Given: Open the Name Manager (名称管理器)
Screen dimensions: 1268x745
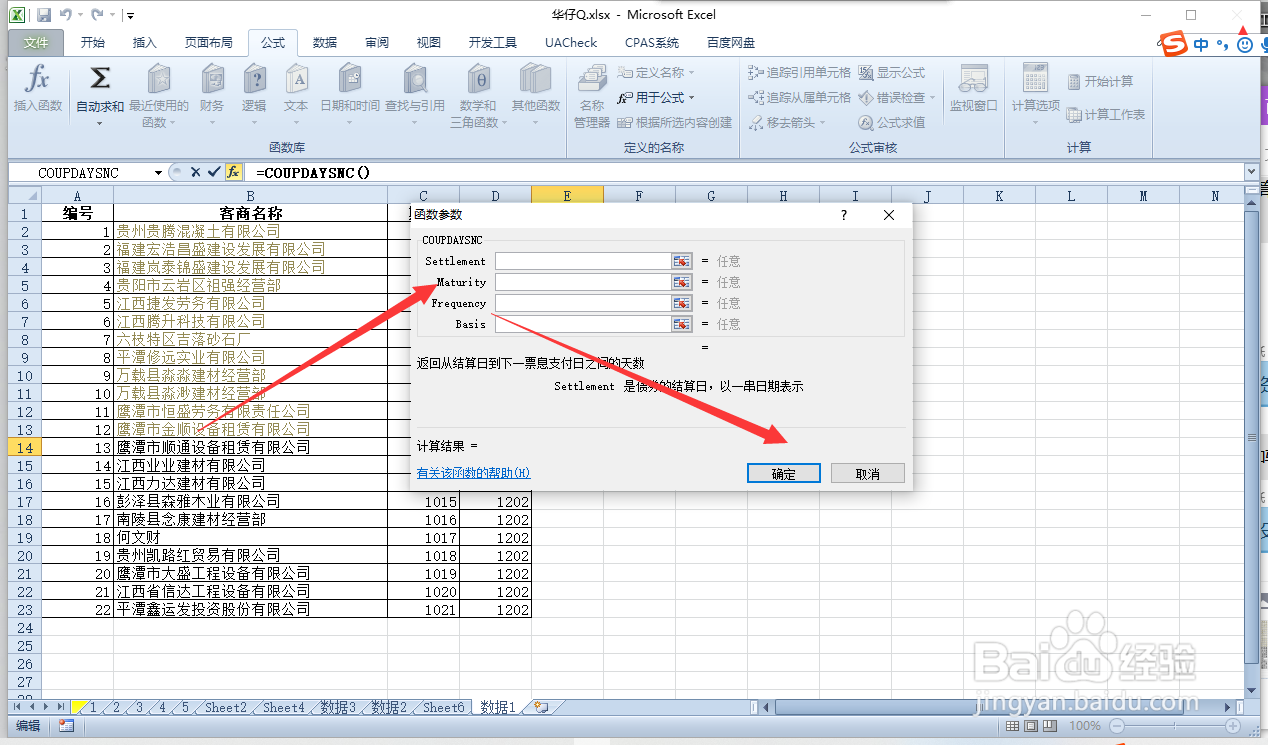Looking at the screenshot, I should point(592,96).
